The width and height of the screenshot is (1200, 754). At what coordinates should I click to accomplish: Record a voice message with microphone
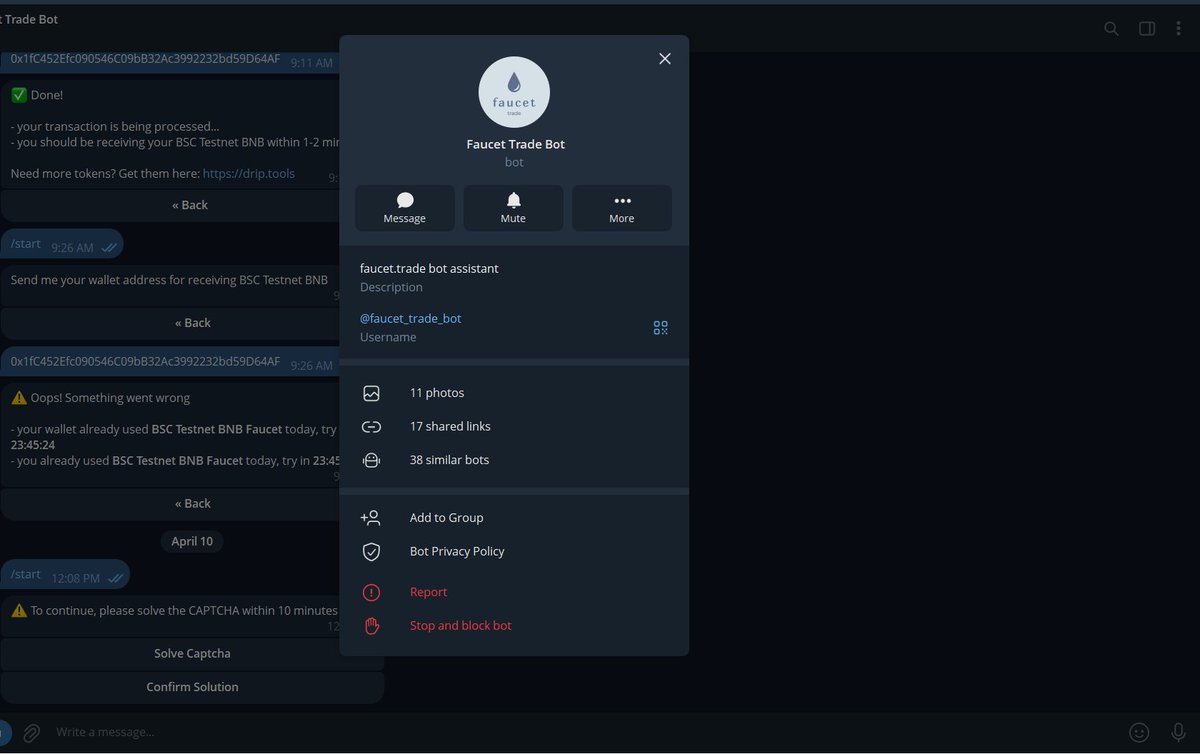tap(1178, 732)
